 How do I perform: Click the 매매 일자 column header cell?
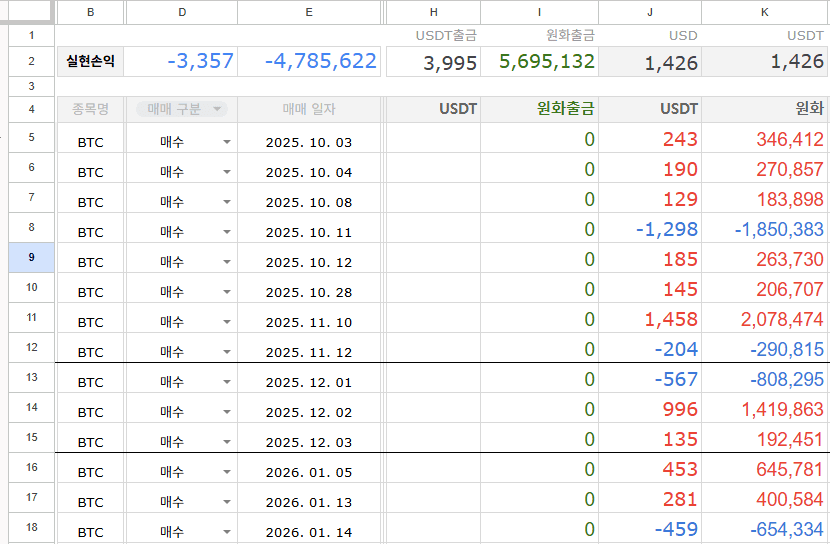(x=309, y=110)
